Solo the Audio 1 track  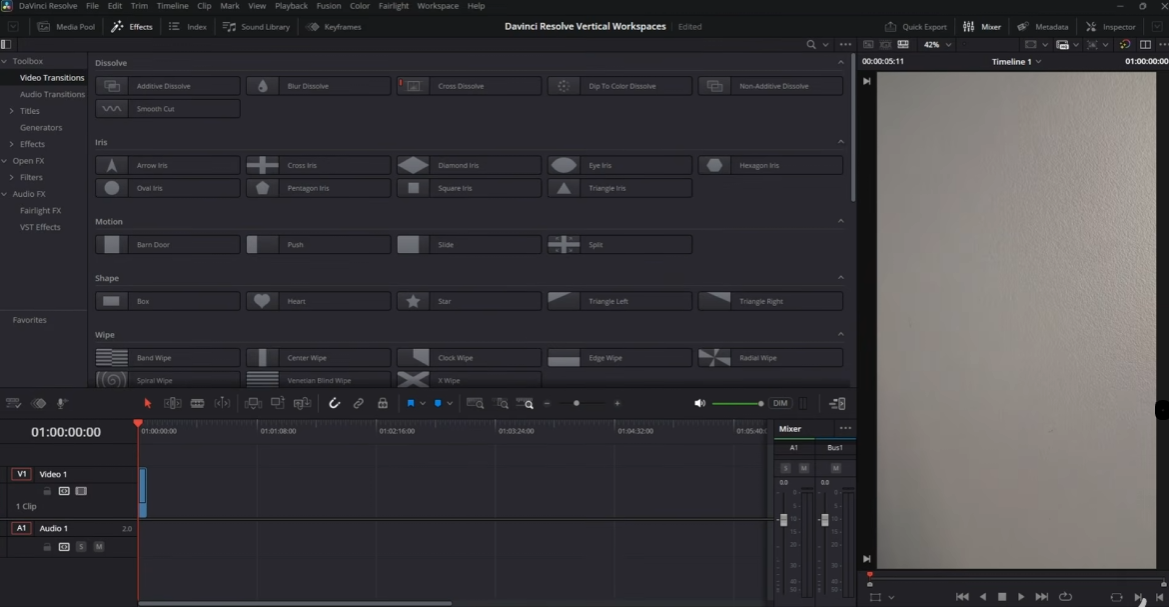point(81,547)
